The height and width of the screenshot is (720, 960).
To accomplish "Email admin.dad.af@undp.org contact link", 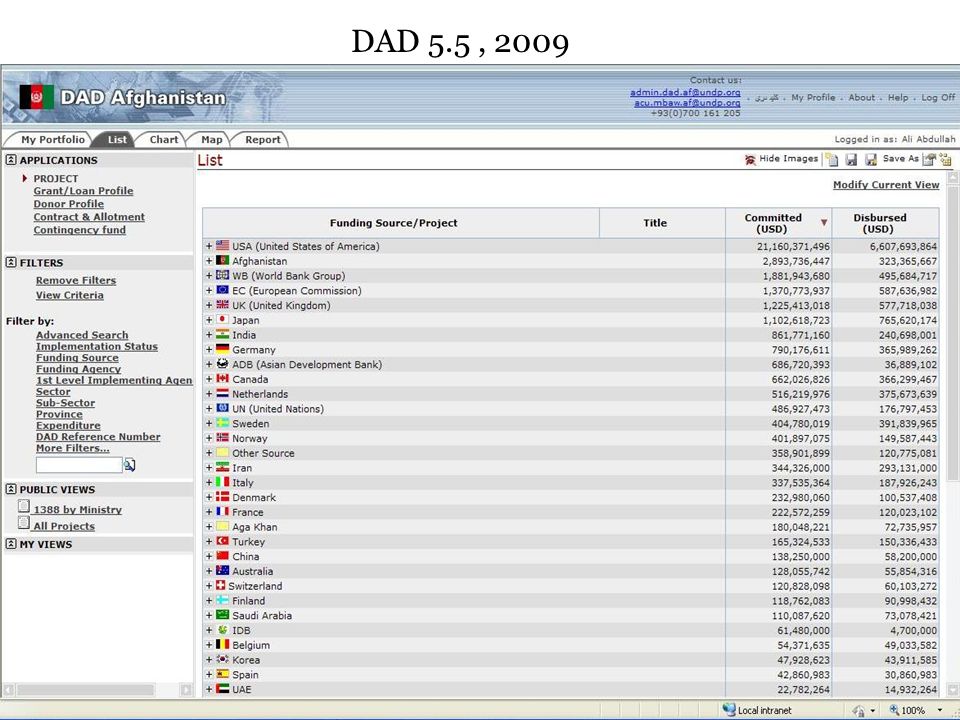I will [685, 92].
